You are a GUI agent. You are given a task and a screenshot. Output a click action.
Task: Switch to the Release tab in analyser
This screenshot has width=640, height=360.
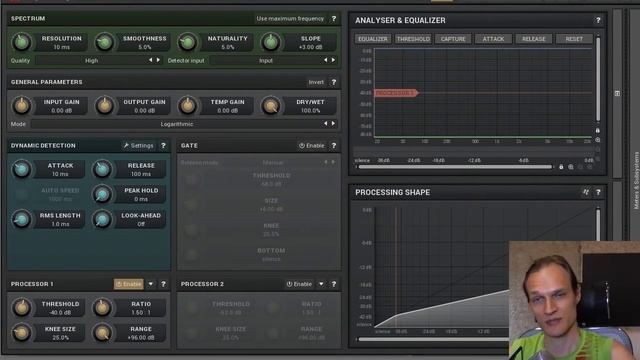tap(533, 39)
